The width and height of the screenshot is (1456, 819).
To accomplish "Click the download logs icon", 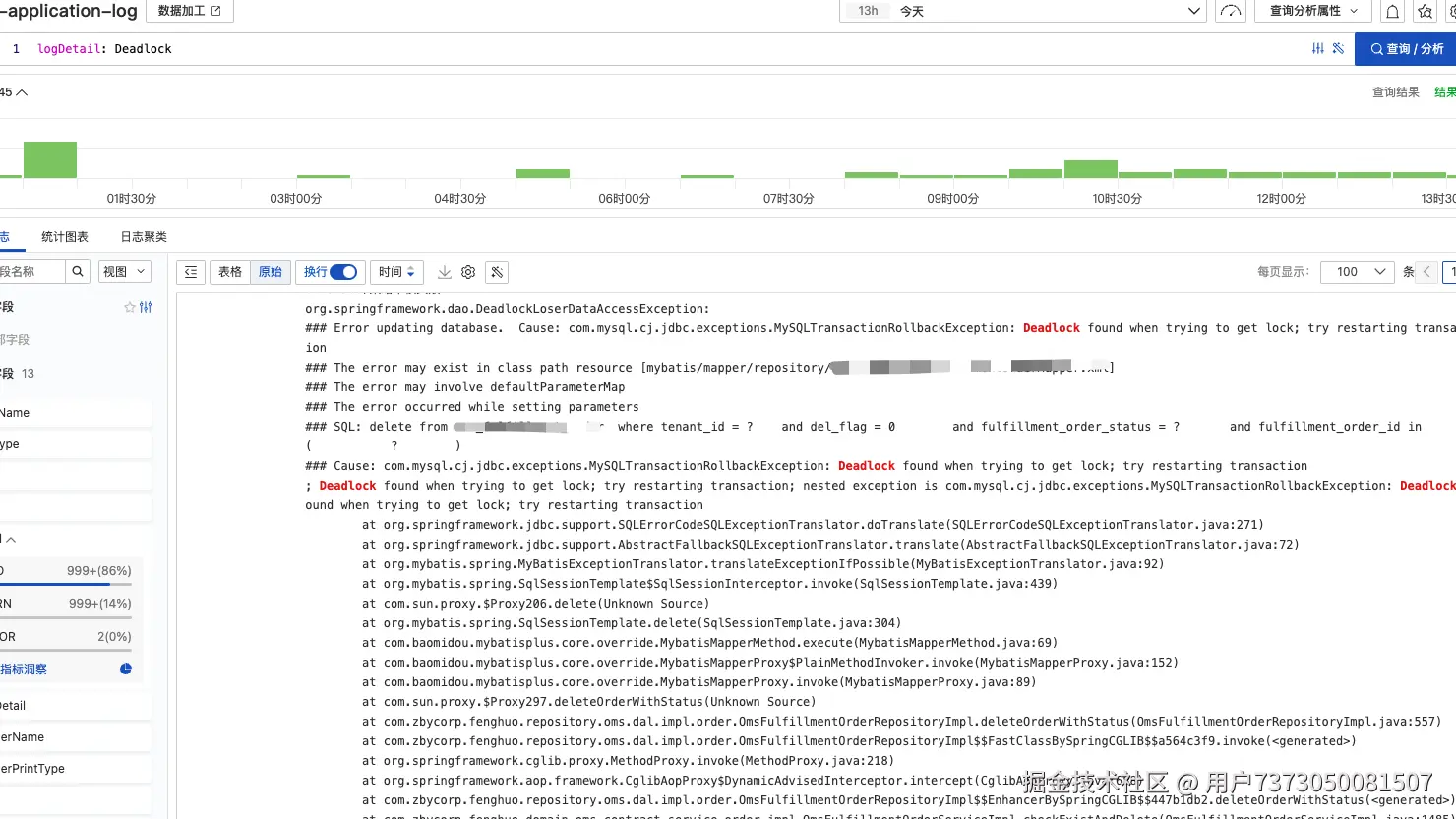I will coord(445,272).
